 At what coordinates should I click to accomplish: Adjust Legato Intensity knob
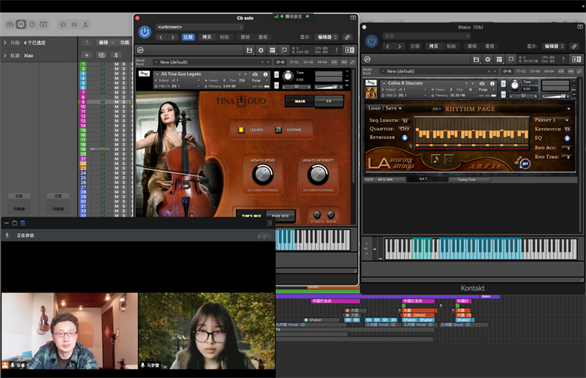pos(318,175)
